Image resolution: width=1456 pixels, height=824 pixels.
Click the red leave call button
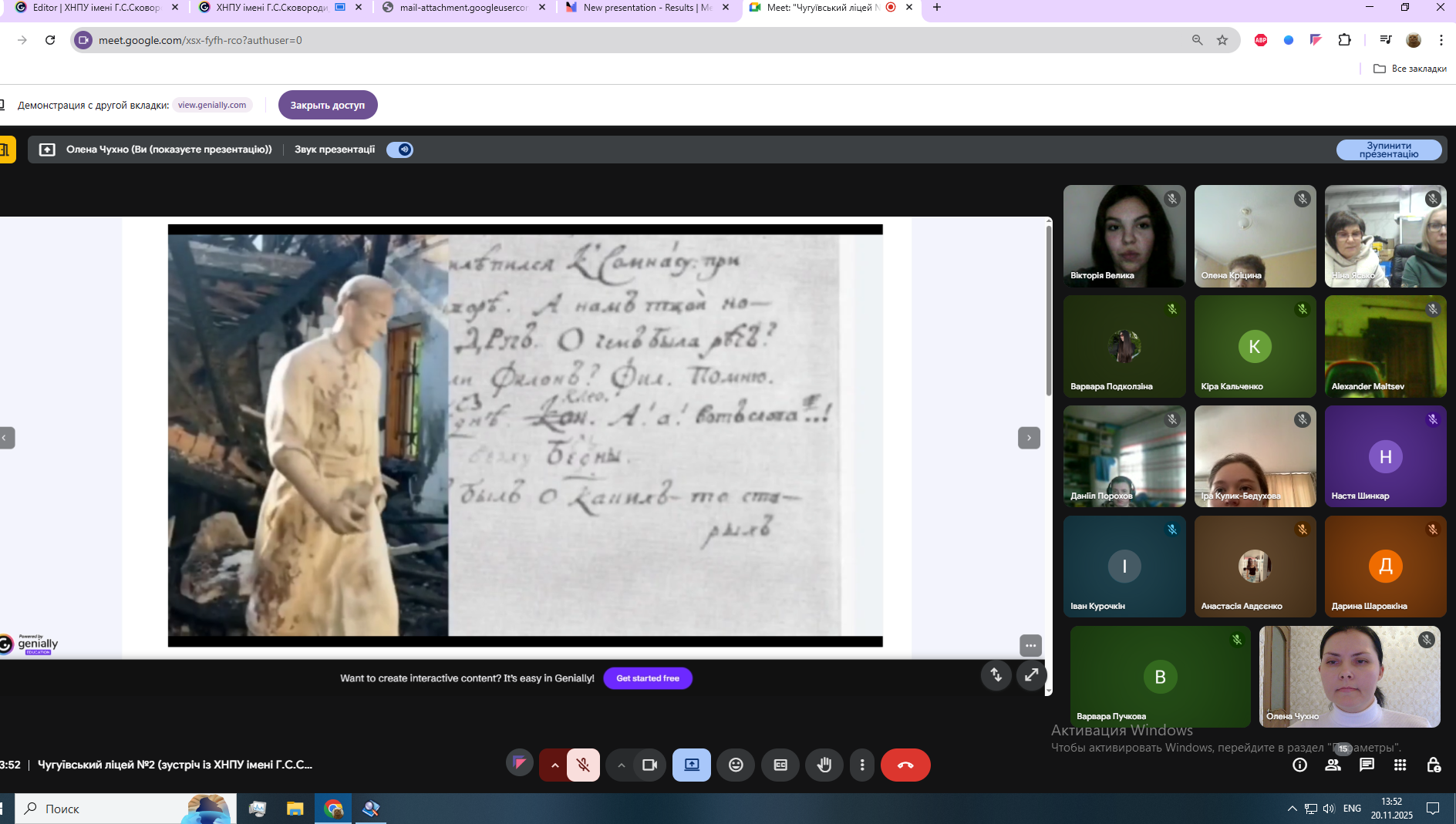coord(905,765)
